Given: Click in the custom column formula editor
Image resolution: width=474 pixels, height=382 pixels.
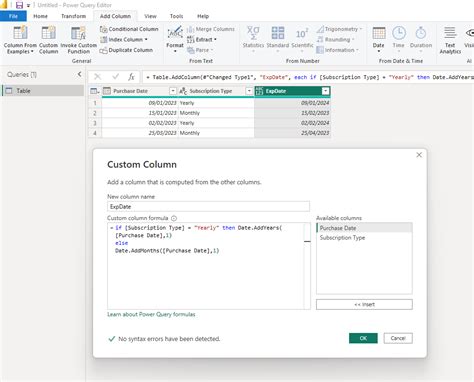Looking at the screenshot, I should [x=205, y=266].
